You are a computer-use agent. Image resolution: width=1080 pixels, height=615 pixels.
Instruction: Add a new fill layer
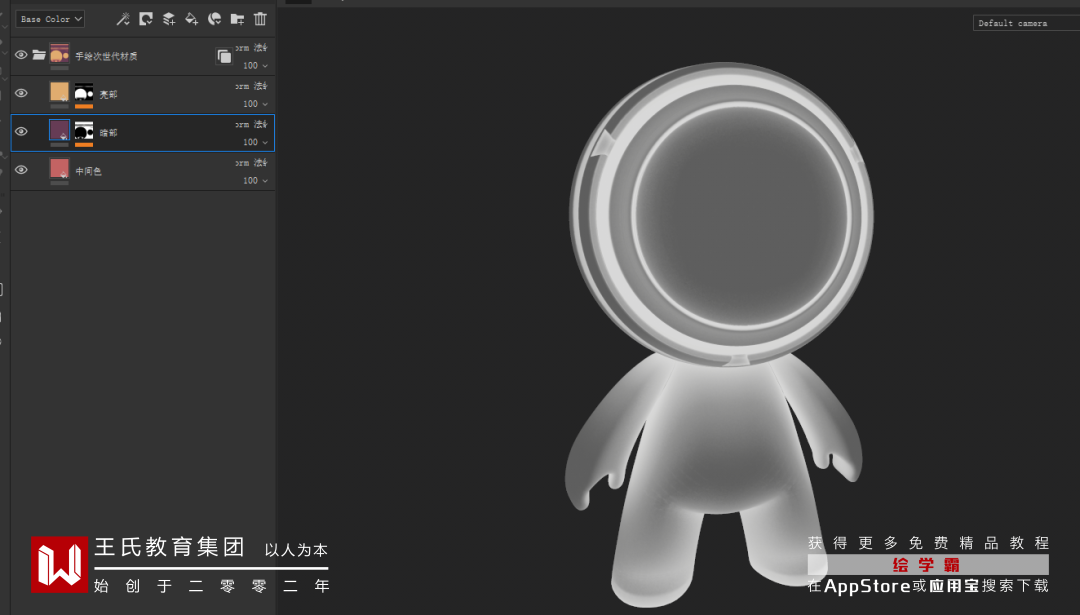[x=191, y=19]
